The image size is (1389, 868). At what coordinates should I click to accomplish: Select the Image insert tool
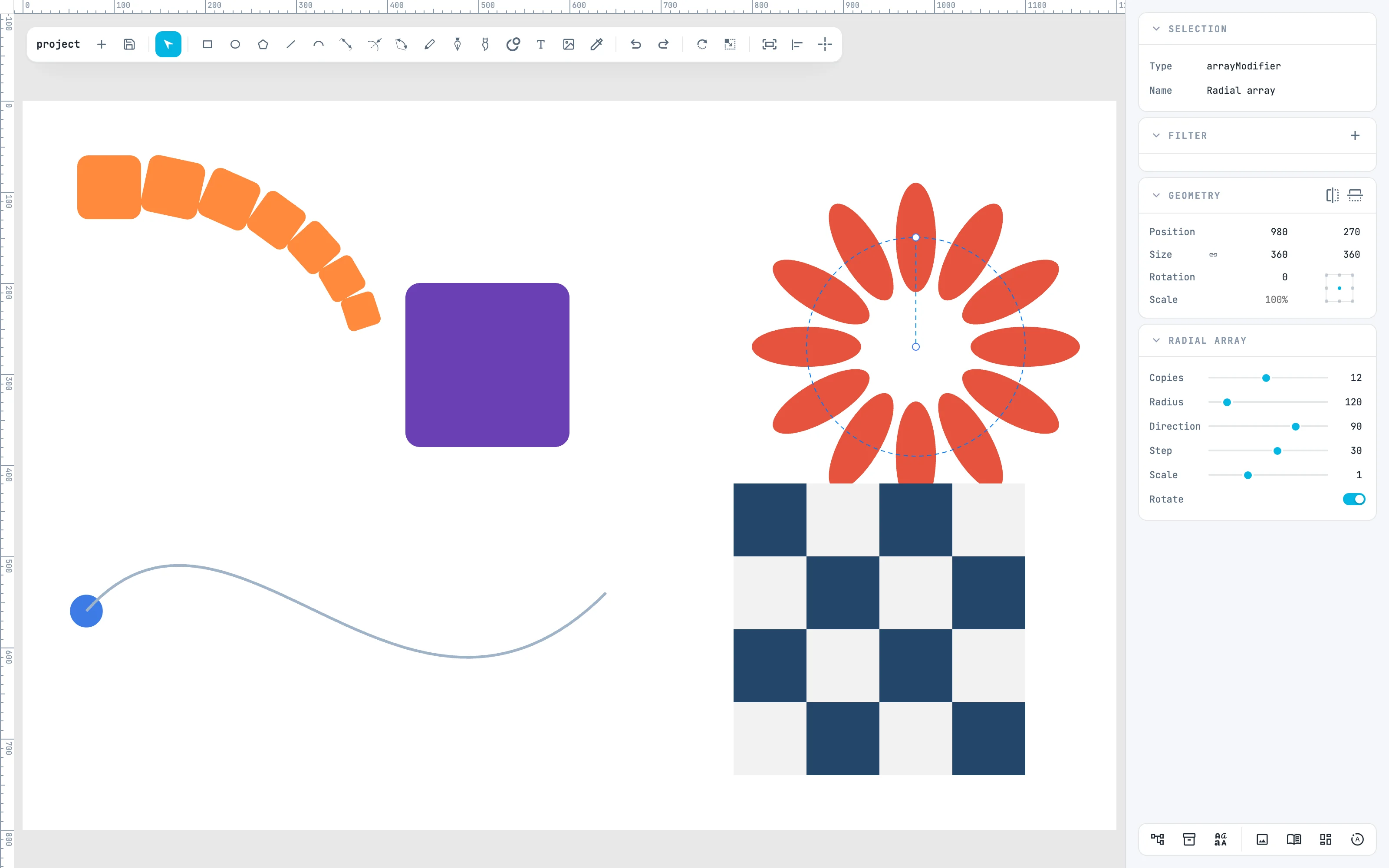click(568, 44)
